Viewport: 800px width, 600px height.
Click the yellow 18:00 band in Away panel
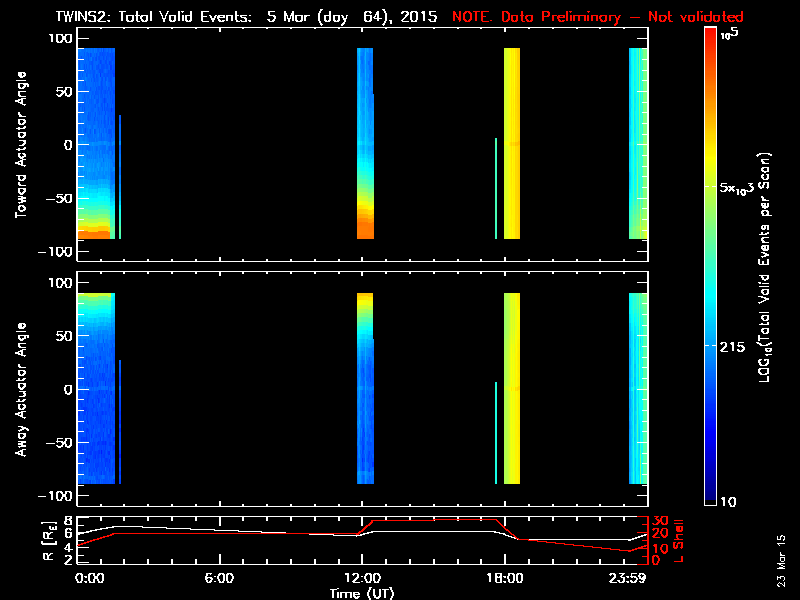point(512,390)
